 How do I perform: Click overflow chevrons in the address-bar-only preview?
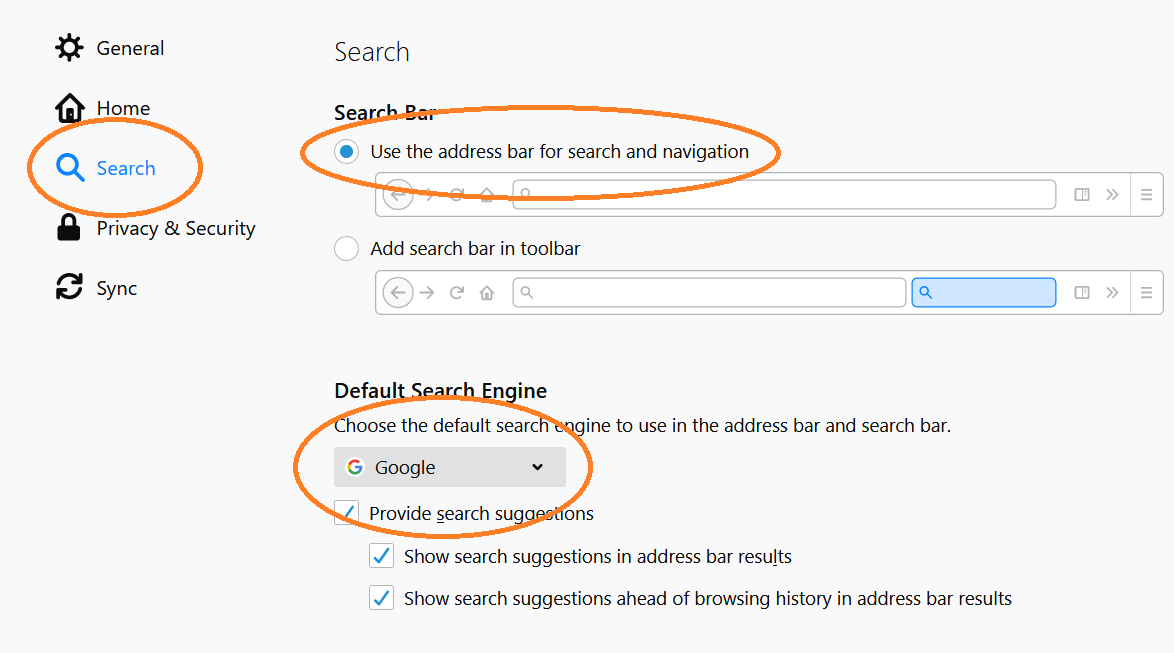coord(1112,195)
